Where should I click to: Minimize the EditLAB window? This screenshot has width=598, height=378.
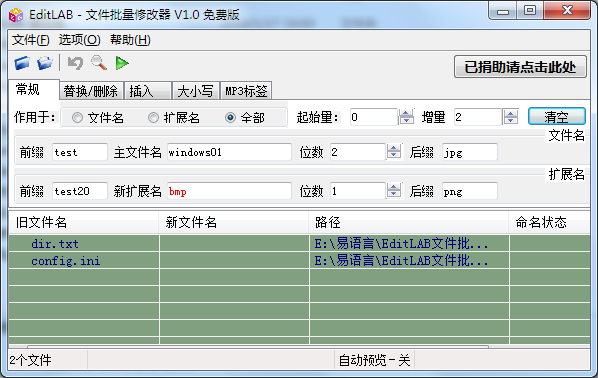pyautogui.click(x=503, y=11)
